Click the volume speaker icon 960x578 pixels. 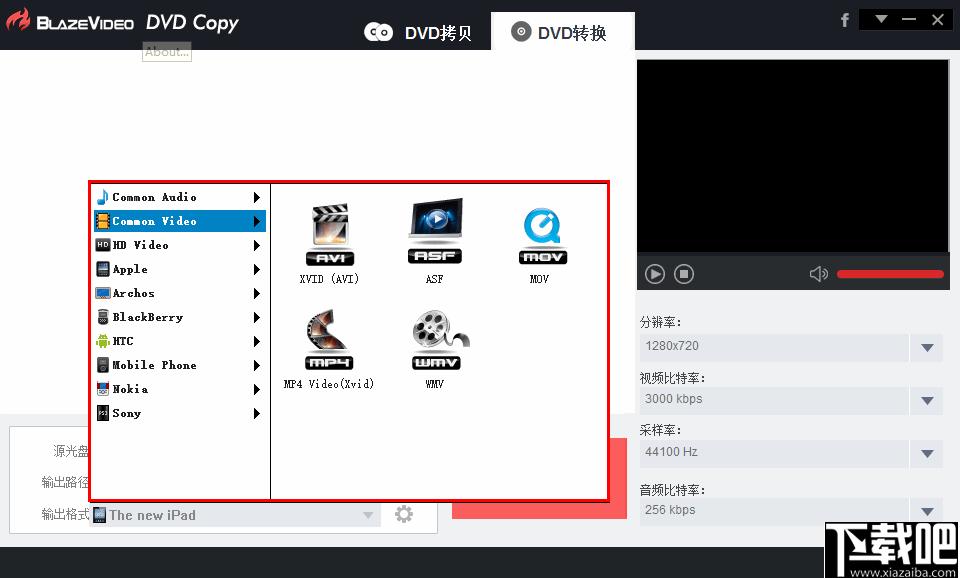click(x=819, y=274)
